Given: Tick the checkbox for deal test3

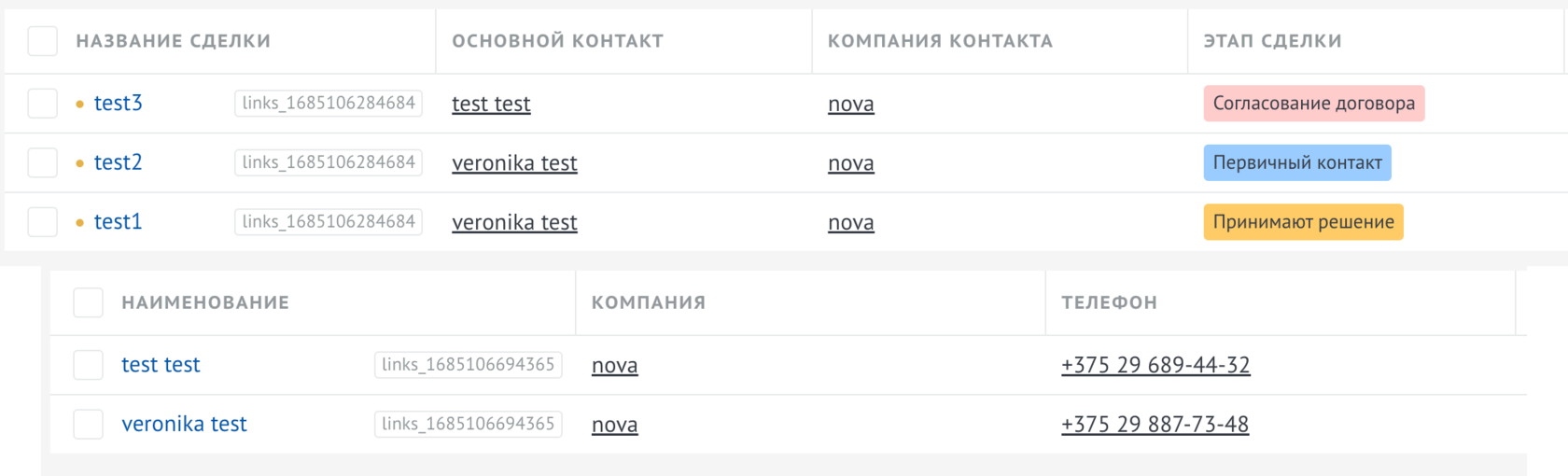Looking at the screenshot, I should (43, 104).
